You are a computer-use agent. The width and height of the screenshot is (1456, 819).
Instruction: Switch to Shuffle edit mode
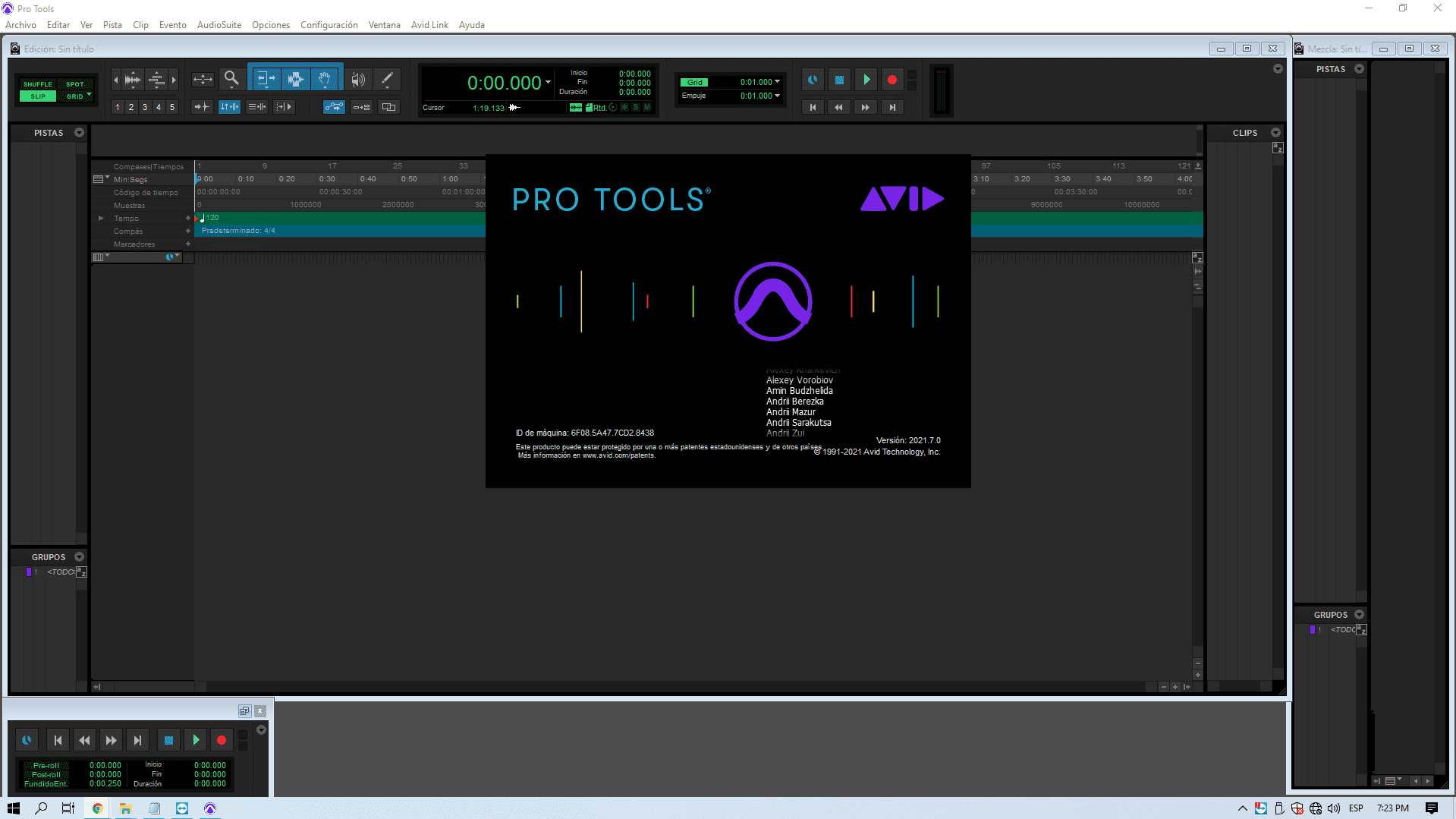click(36, 84)
